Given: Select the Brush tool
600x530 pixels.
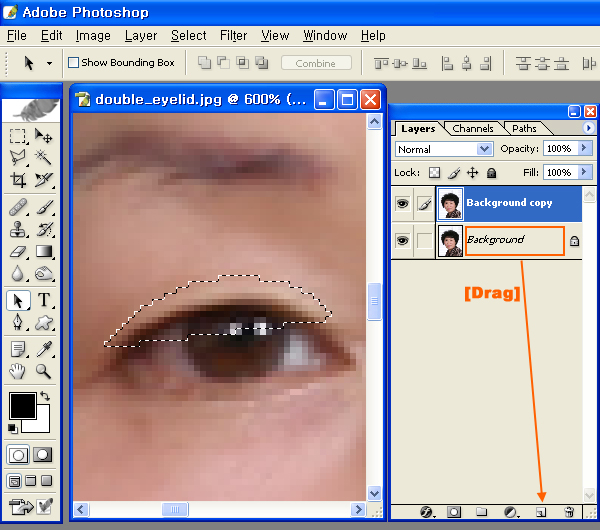Looking at the screenshot, I should coord(43,207).
